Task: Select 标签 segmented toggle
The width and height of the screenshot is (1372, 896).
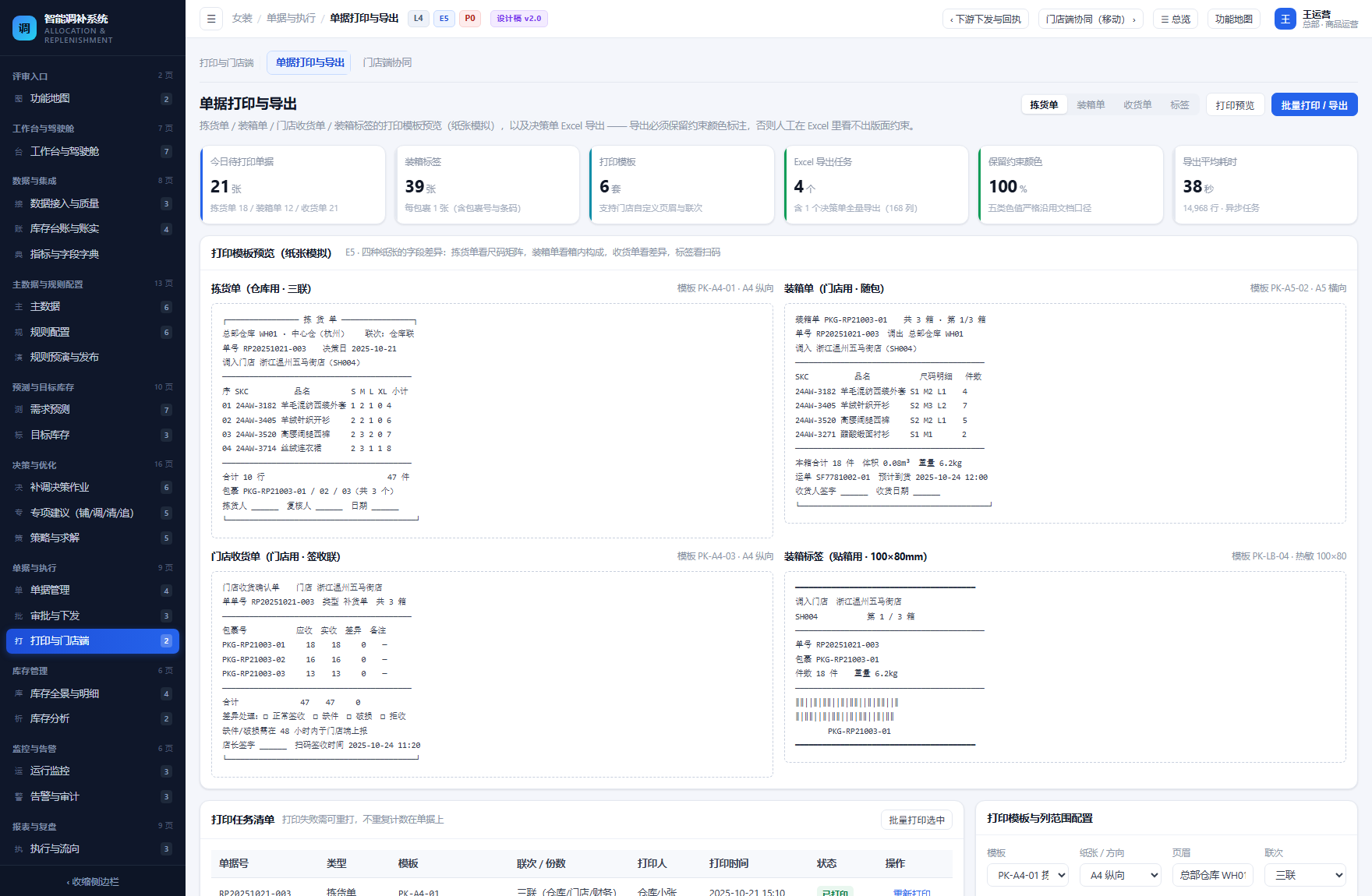Action: [x=1179, y=105]
